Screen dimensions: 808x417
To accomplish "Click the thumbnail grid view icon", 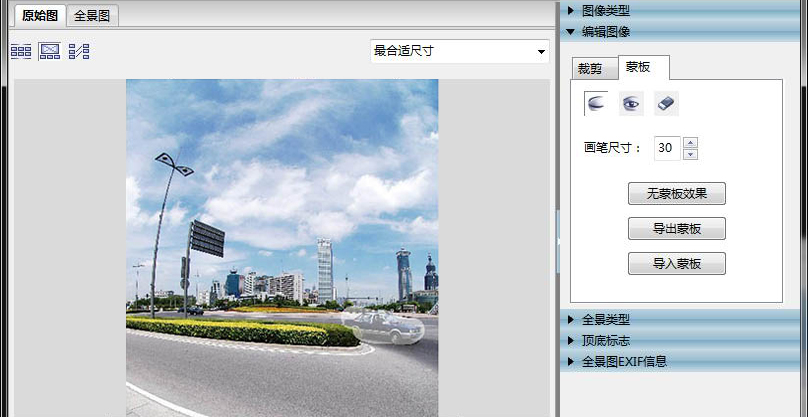I will [x=20, y=51].
